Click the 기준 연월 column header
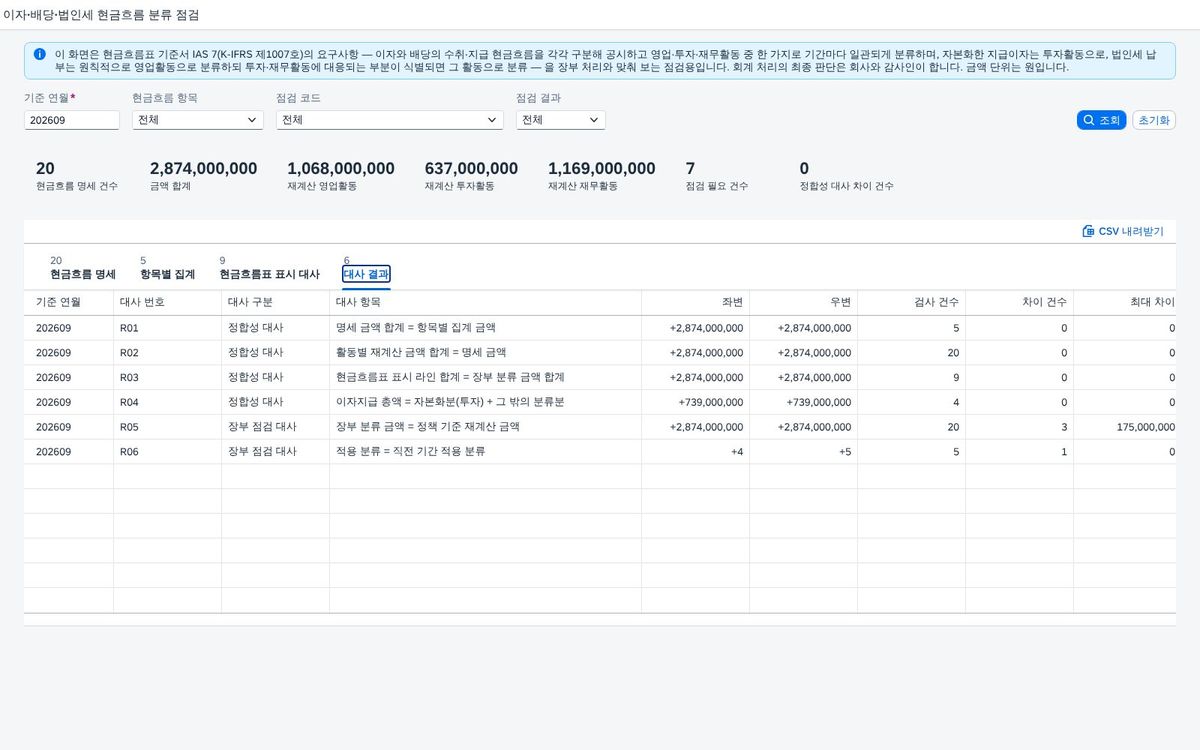Screen dimensions: 1200x750 (69, 302)
